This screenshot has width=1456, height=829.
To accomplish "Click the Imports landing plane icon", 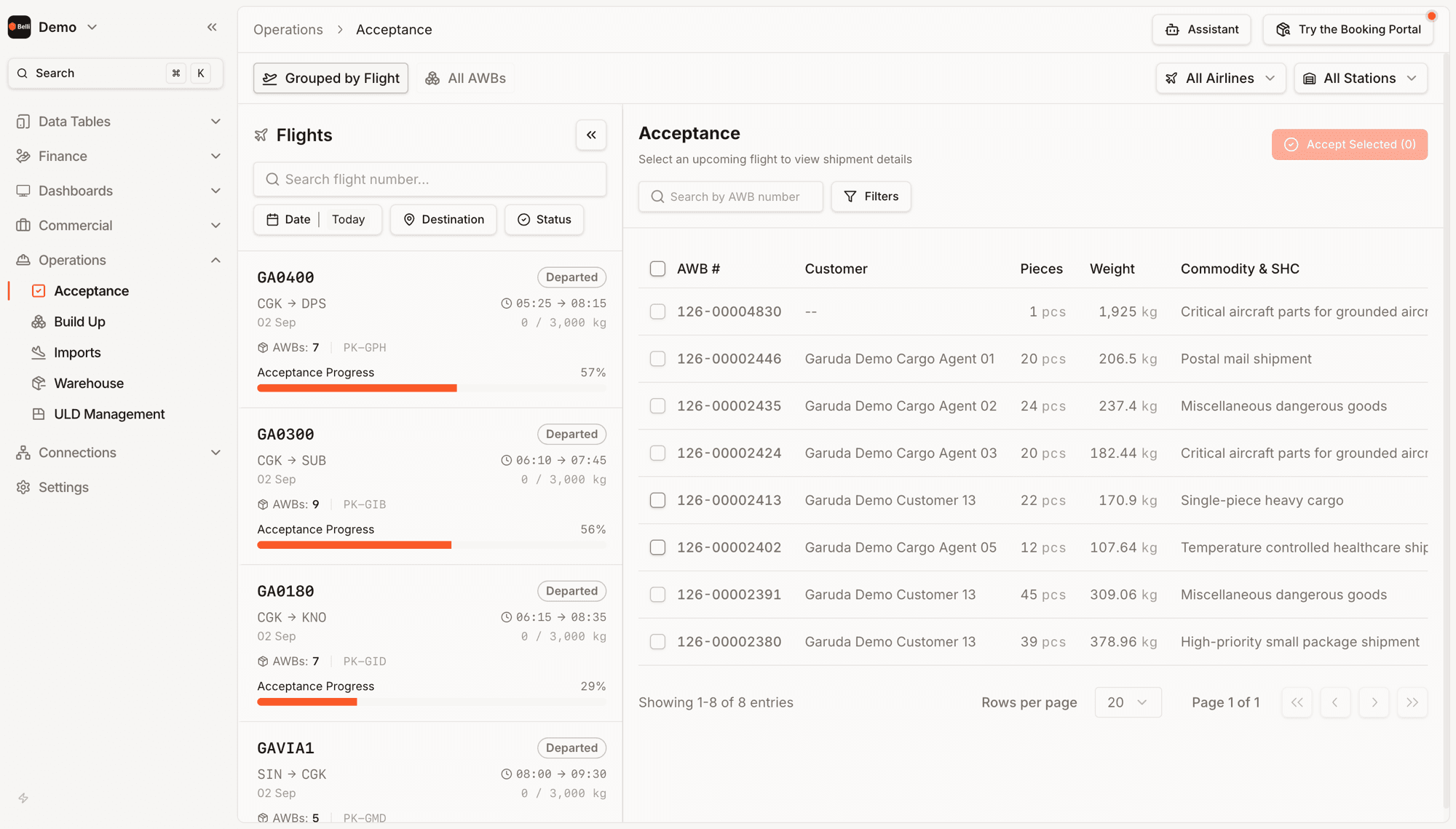I will tap(39, 352).
